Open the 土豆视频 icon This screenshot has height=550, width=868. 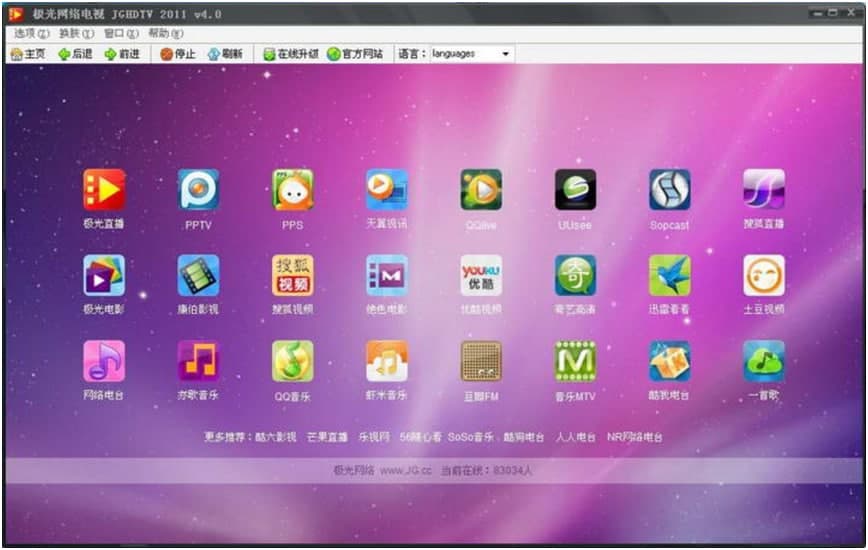click(764, 276)
